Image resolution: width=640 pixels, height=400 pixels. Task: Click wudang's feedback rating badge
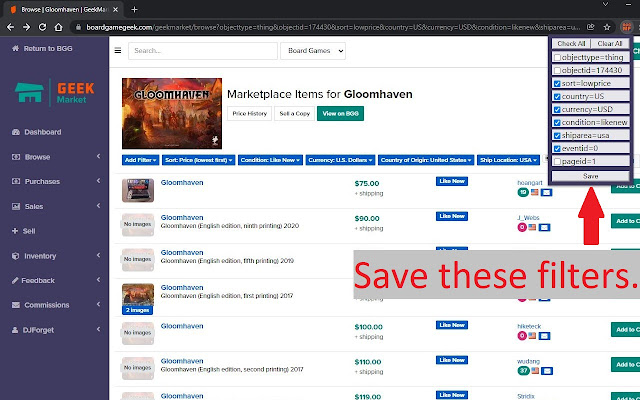click(x=523, y=371)
